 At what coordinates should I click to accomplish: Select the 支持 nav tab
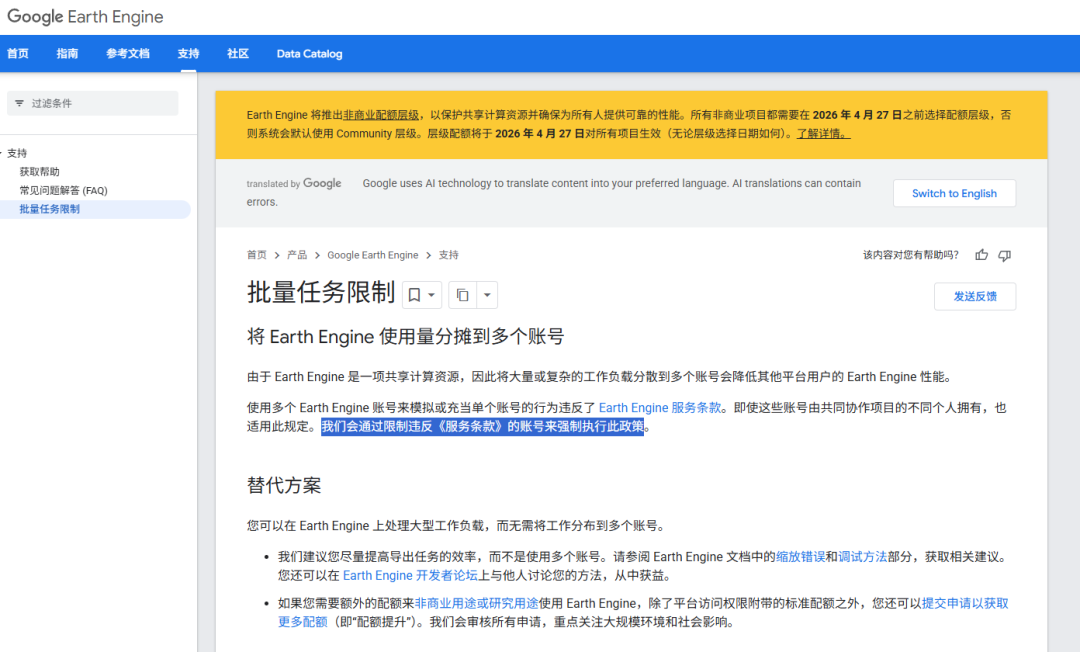188,54
